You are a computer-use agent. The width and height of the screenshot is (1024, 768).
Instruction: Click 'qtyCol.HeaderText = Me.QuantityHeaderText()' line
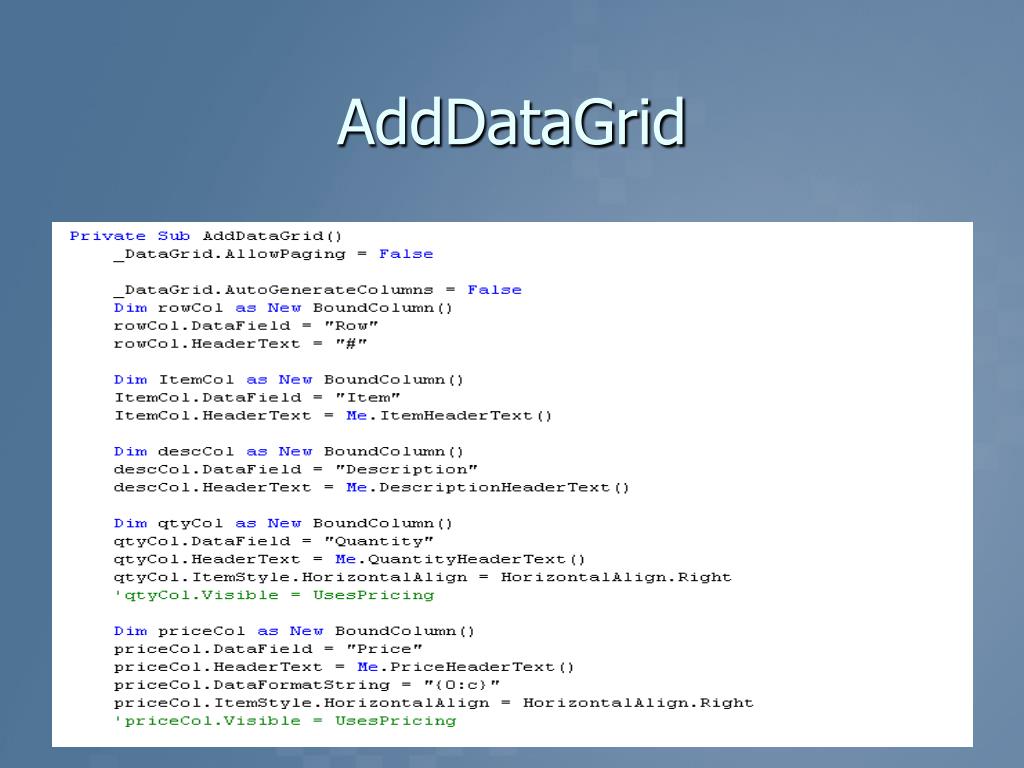(x=349, y=559)
